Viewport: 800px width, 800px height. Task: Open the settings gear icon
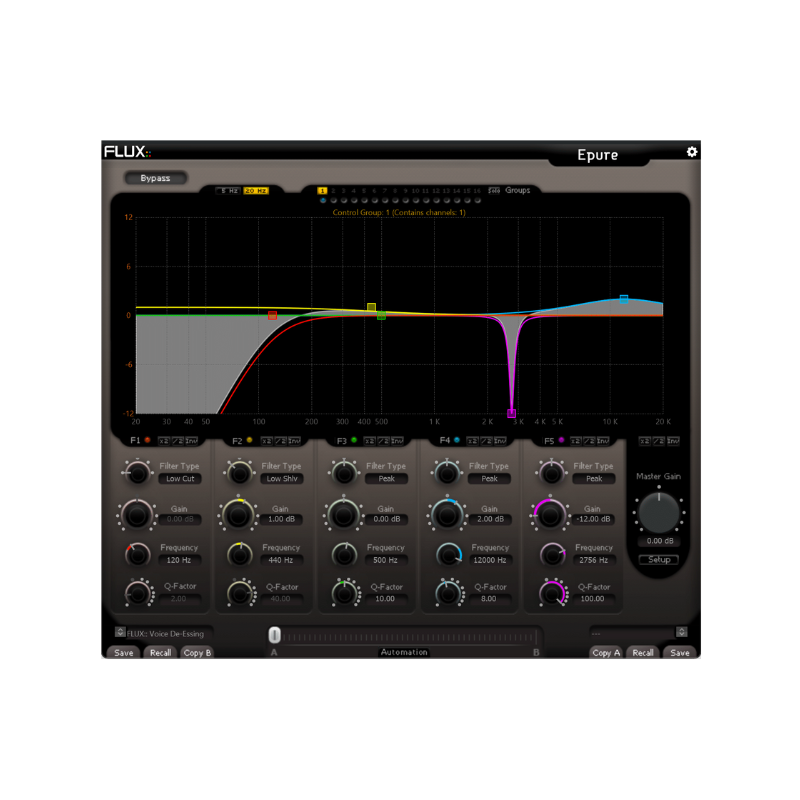(691, 152)
